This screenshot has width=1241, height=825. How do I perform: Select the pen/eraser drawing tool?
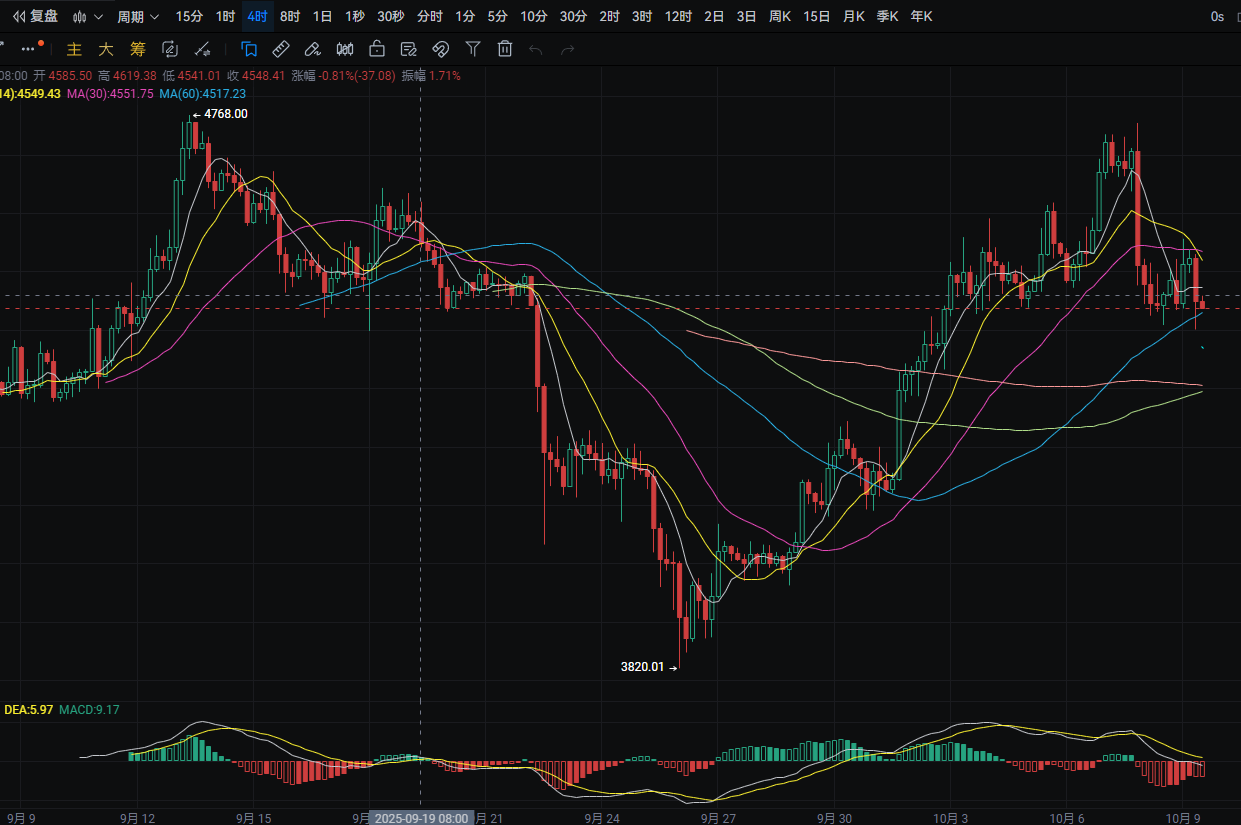(313, 49)
